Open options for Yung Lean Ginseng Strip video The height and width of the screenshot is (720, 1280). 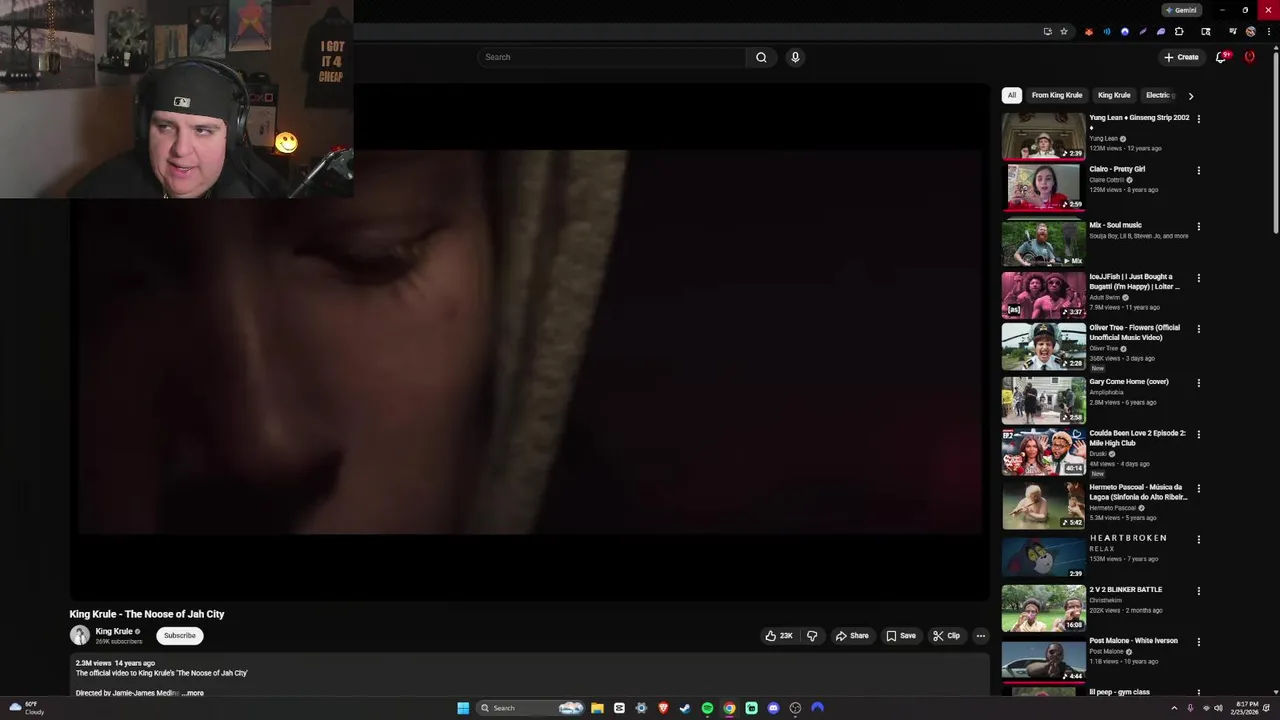[x=1198, y=119]
